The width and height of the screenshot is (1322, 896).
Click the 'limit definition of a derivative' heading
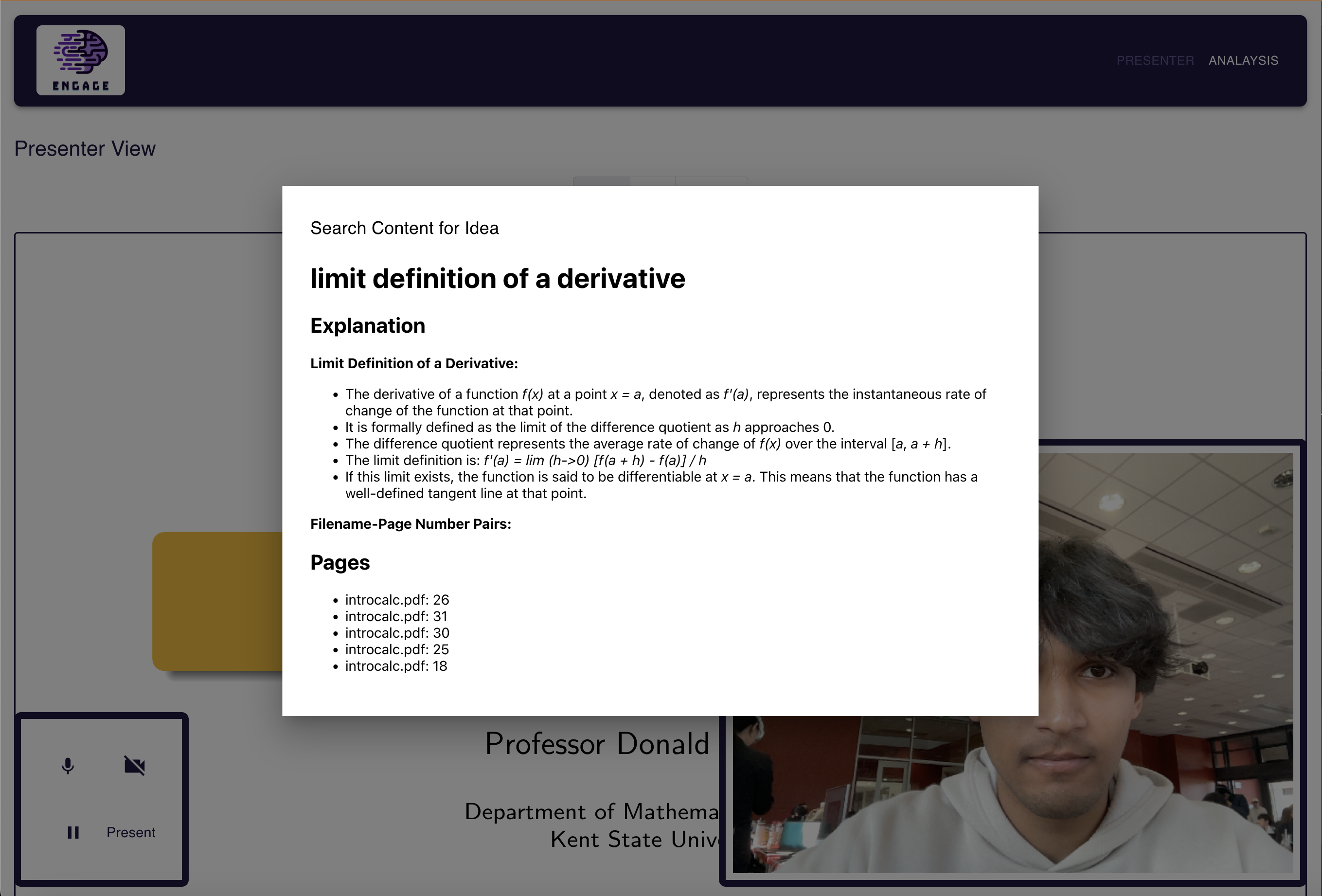(497, 279)
